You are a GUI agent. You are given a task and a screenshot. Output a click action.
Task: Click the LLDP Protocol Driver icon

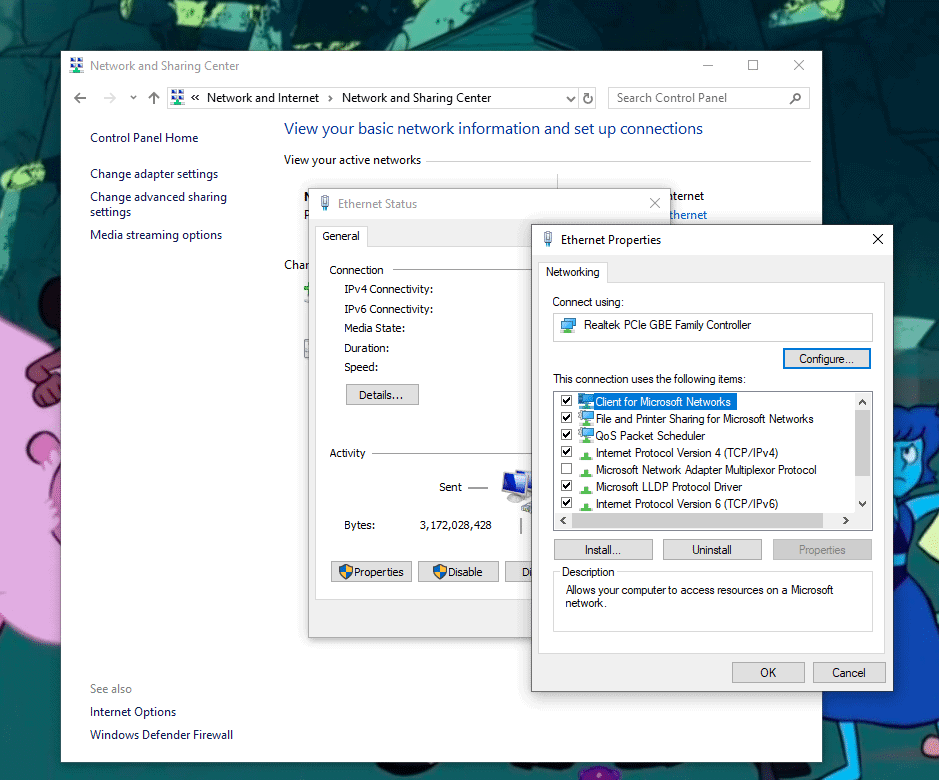[x=586, y=489]
